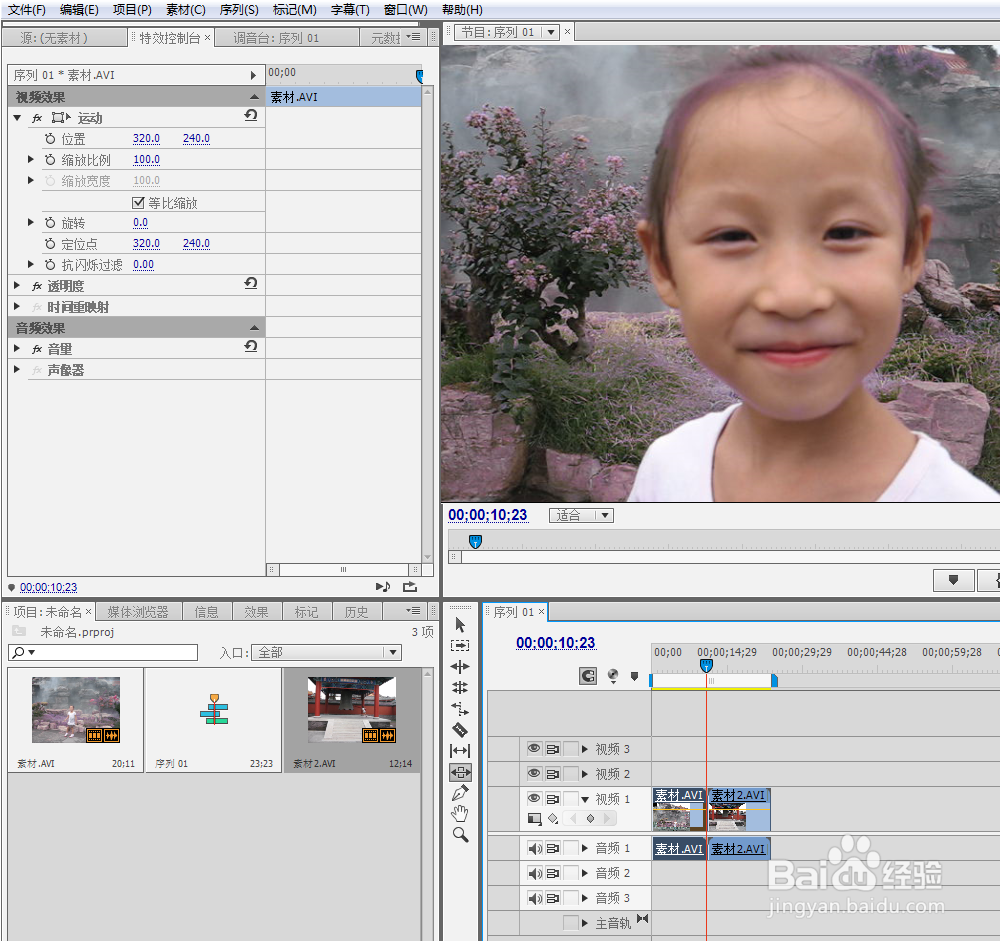This screenshot has width=1000, height=941.
Task: Select the 素材2.AVI thumbnail in project
Action: click(351, 710)
